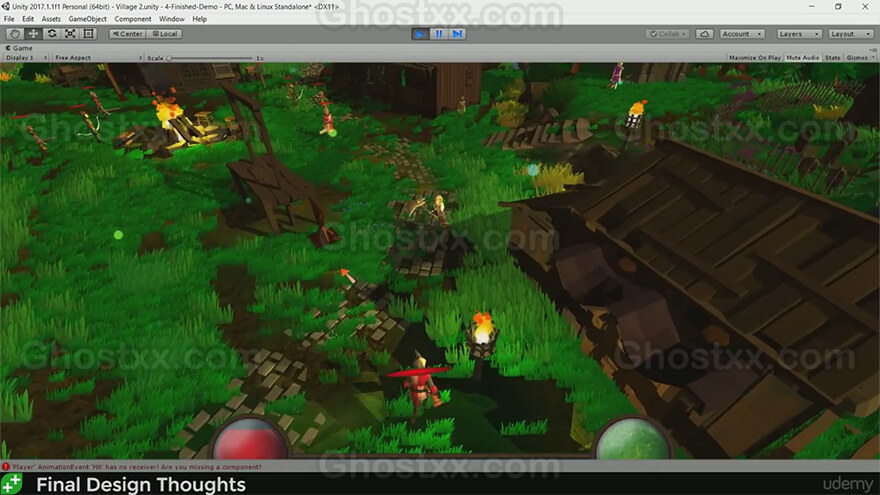The width and height of the screenshot is (880, 495).
Task: Toggle Maximize On Play
Action: coord(754,58)
